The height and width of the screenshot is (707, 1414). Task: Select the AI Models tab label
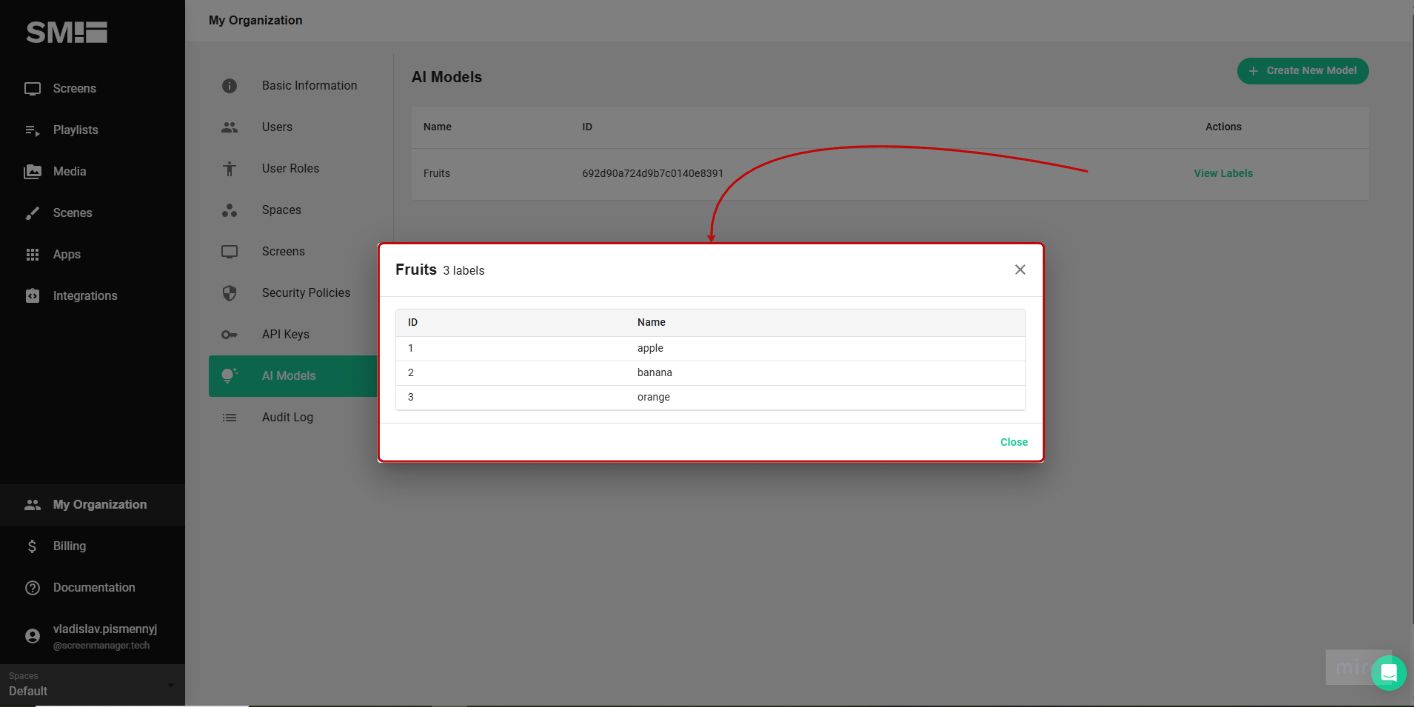coord(288,376)
